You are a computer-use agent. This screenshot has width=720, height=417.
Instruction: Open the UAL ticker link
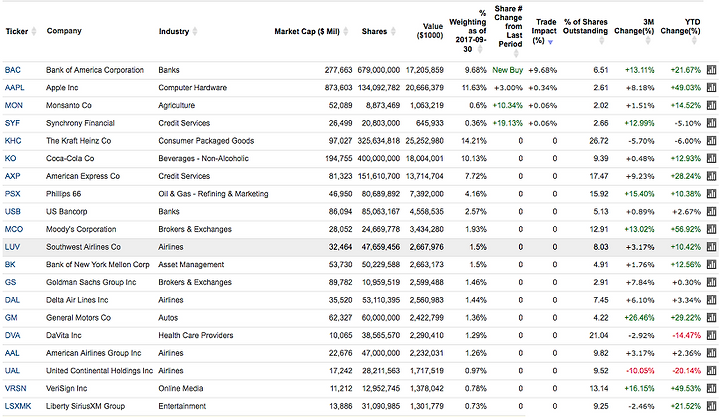(12, 370)
